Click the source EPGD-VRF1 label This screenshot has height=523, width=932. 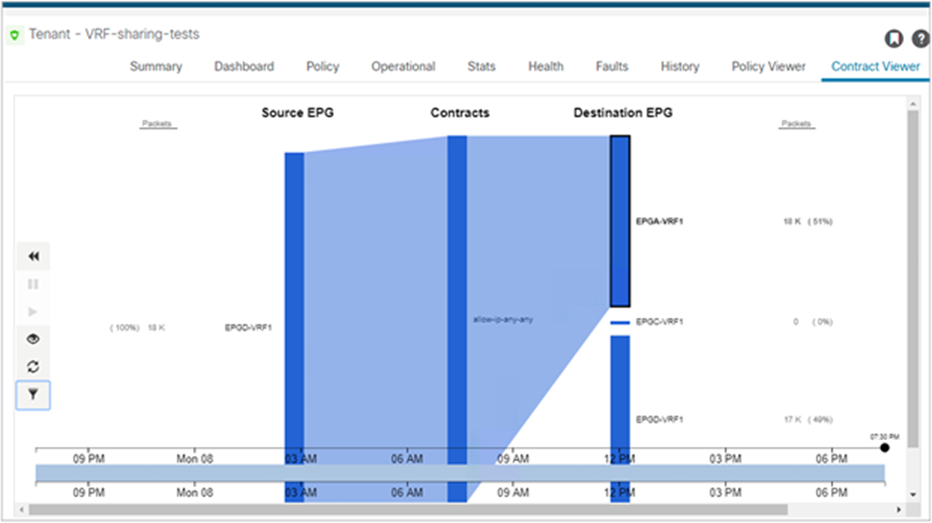(x=248, y=327)
